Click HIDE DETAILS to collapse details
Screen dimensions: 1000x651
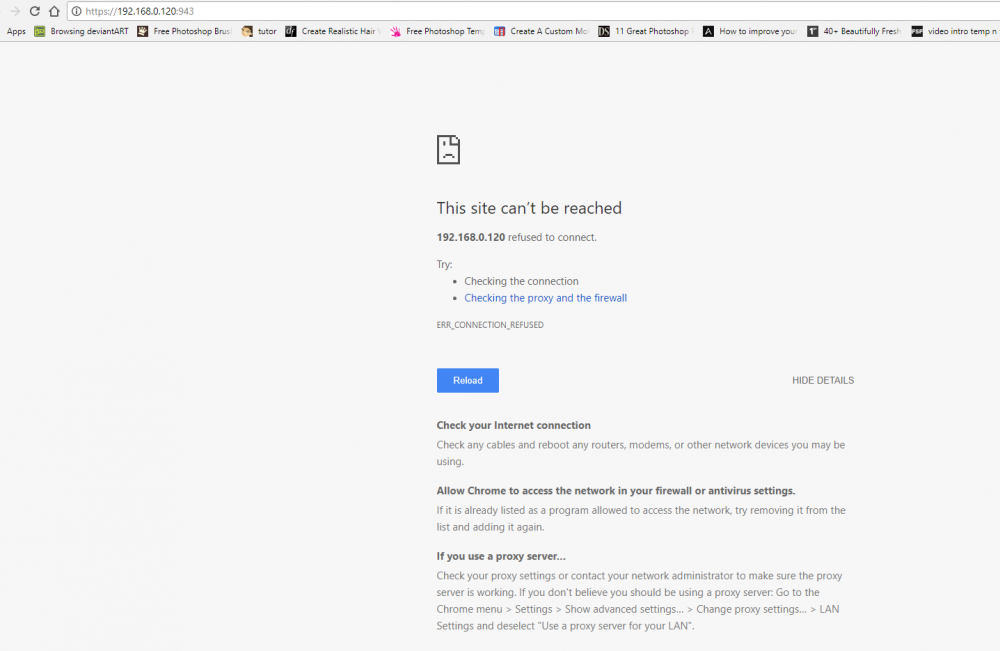823,380
